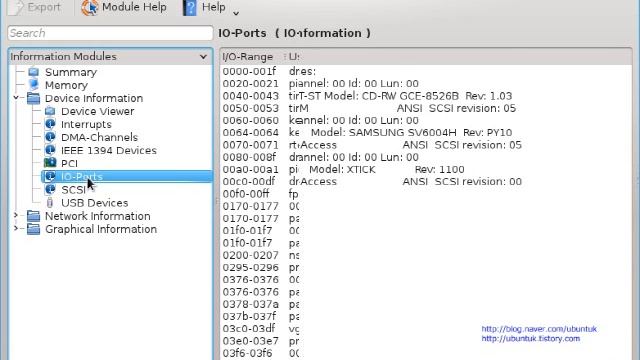Expand the Graphical Information branch
Image resolution: width=640 pixels, height=360 pixels.
point(16,229)
